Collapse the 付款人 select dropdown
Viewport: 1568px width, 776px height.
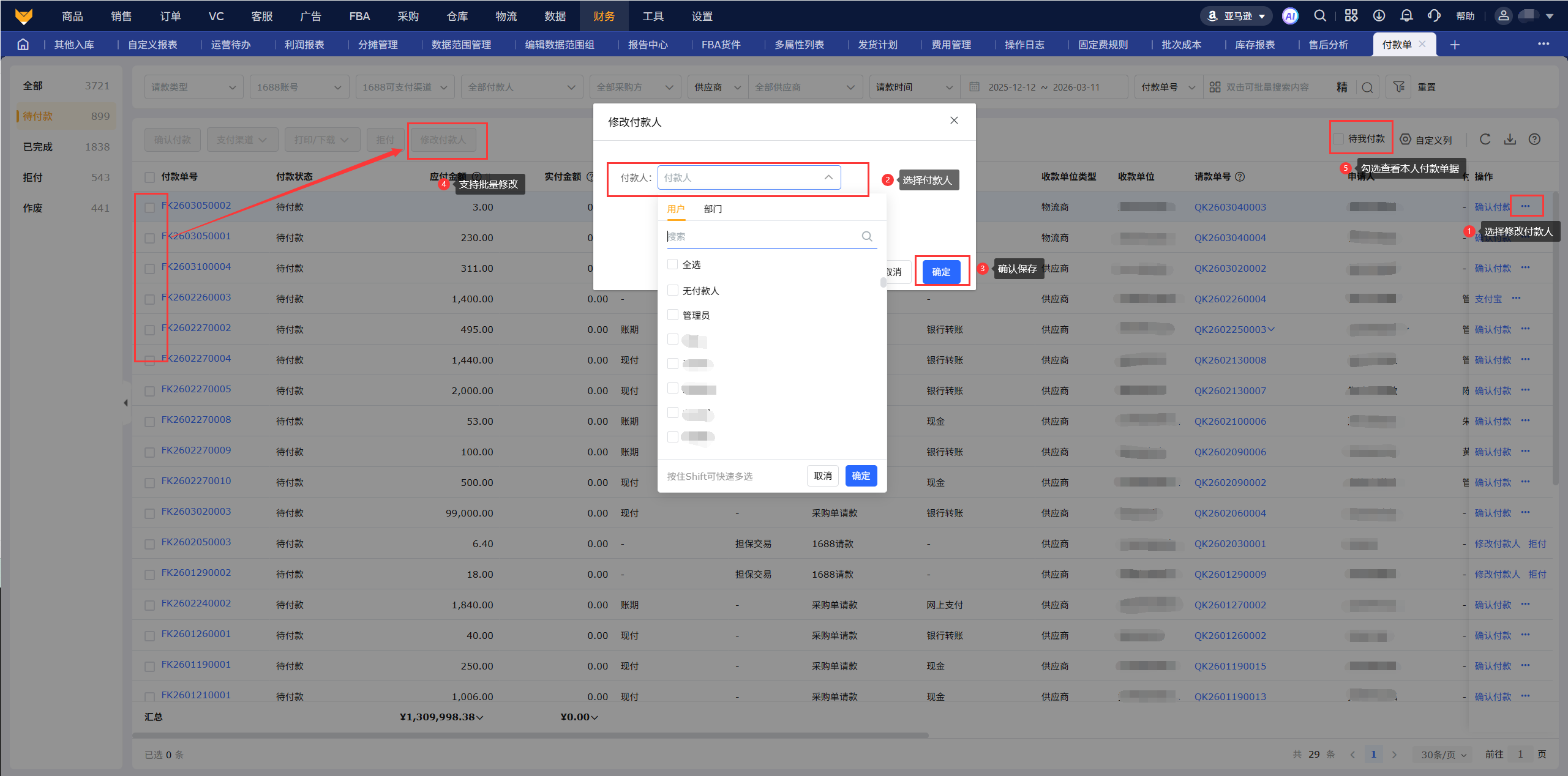[828, 177]
